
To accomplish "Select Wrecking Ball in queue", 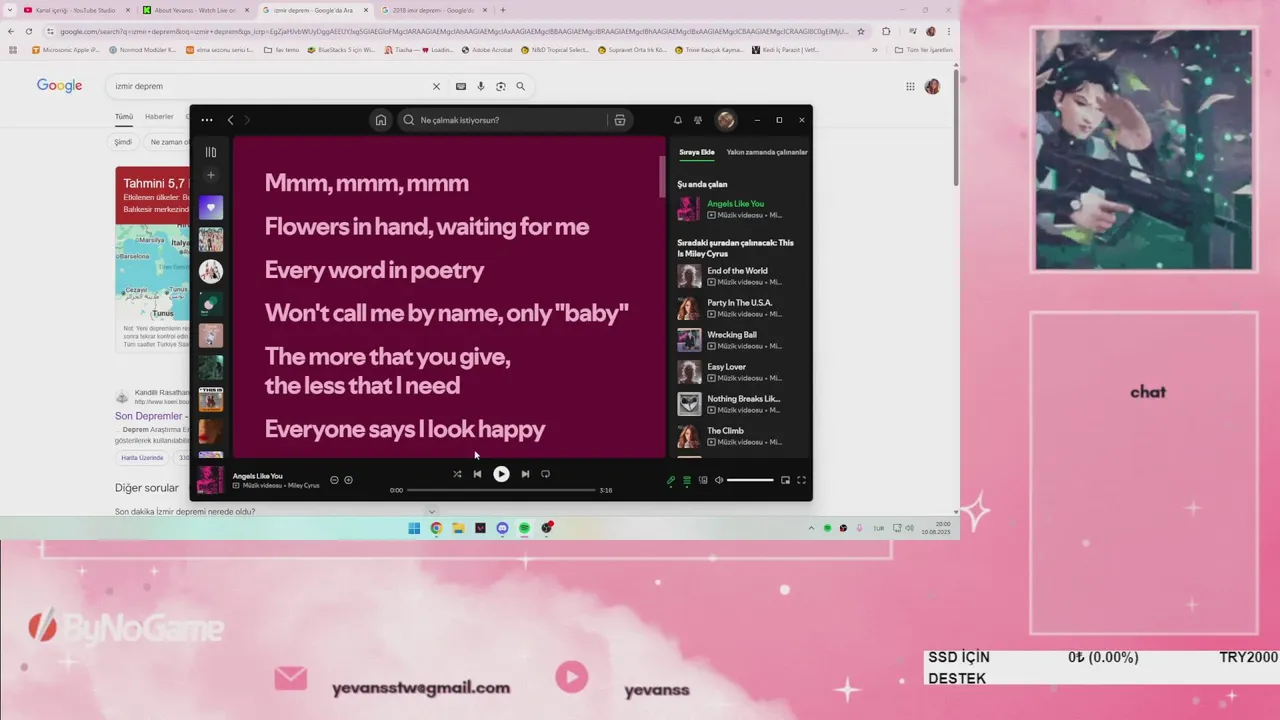I will 738,340.
